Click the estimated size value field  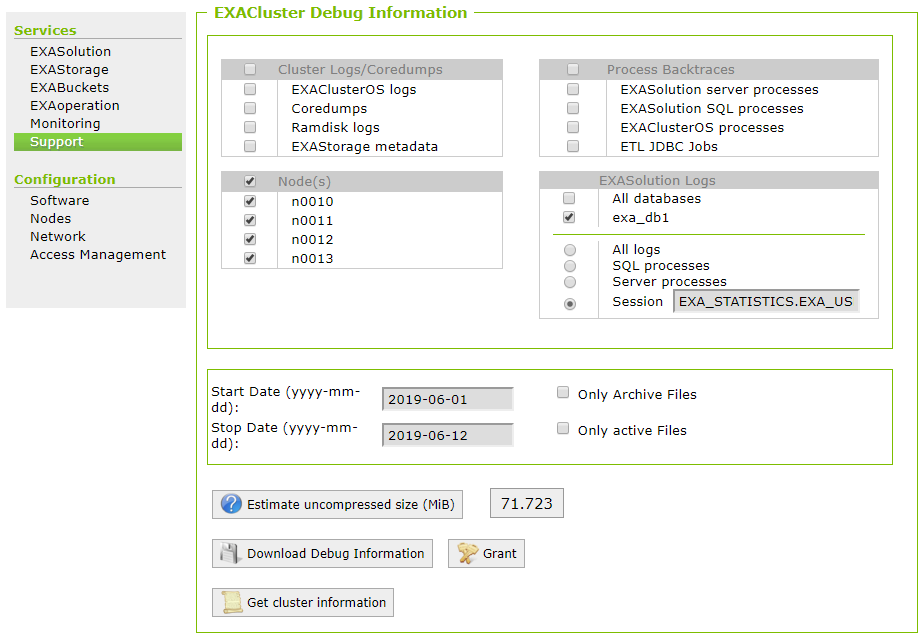click(x=527, y=503)
